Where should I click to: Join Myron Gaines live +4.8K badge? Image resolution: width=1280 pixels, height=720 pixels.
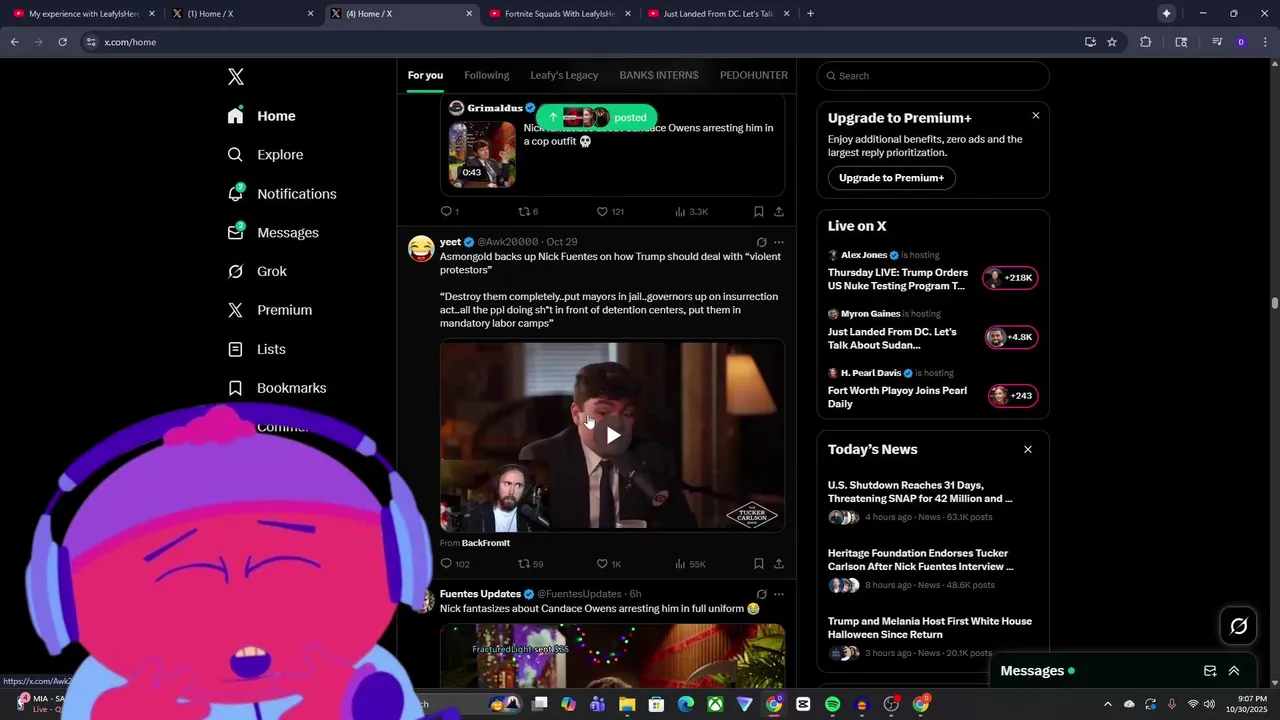(1010, 337)
